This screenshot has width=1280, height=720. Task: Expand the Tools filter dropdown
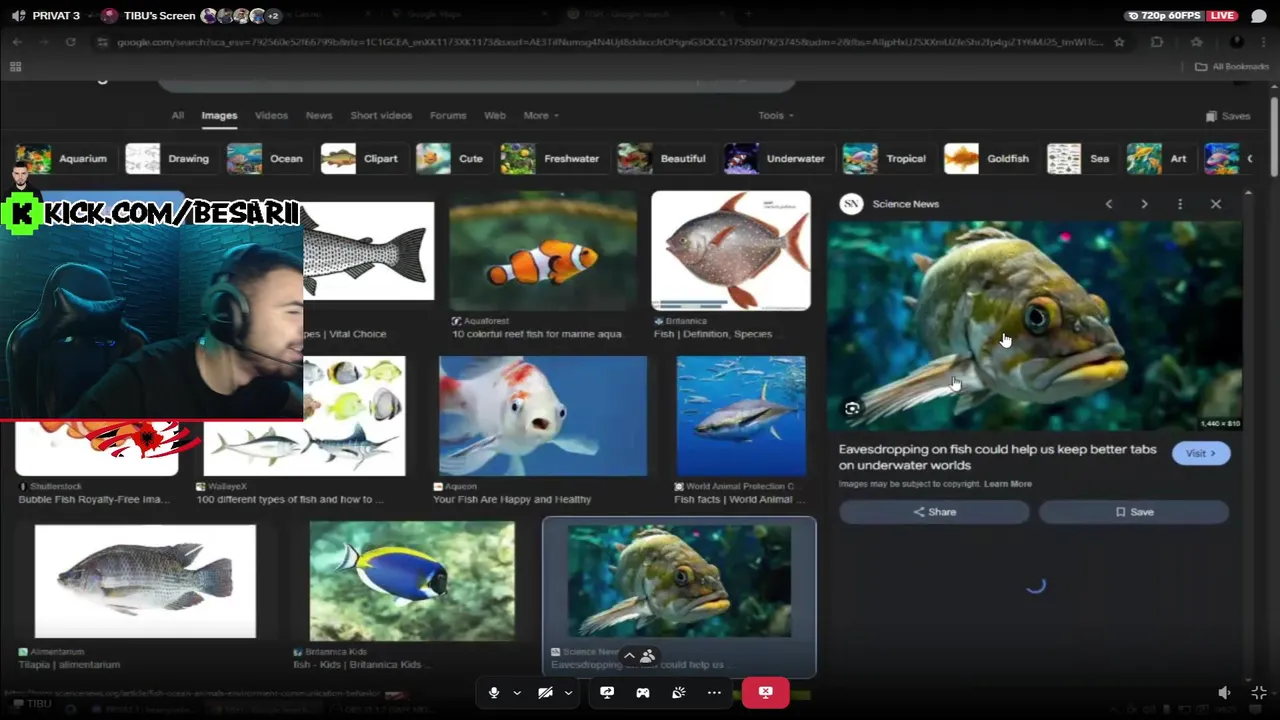(775, 115)
